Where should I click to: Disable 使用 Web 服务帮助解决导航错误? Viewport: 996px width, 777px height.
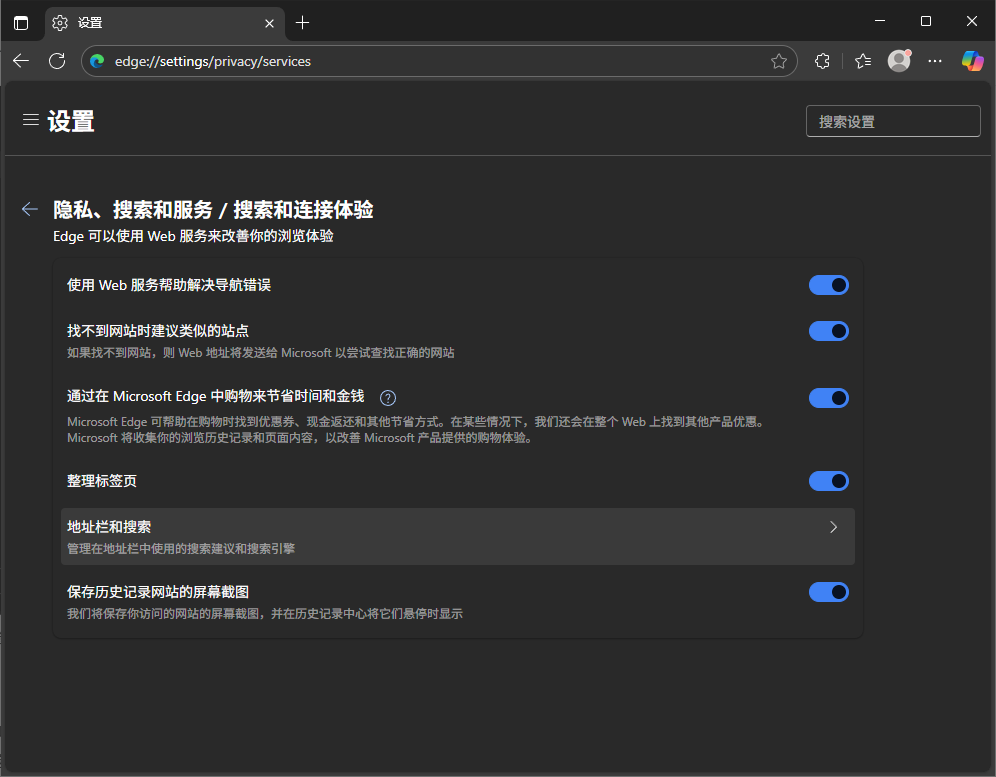point(828,285)
